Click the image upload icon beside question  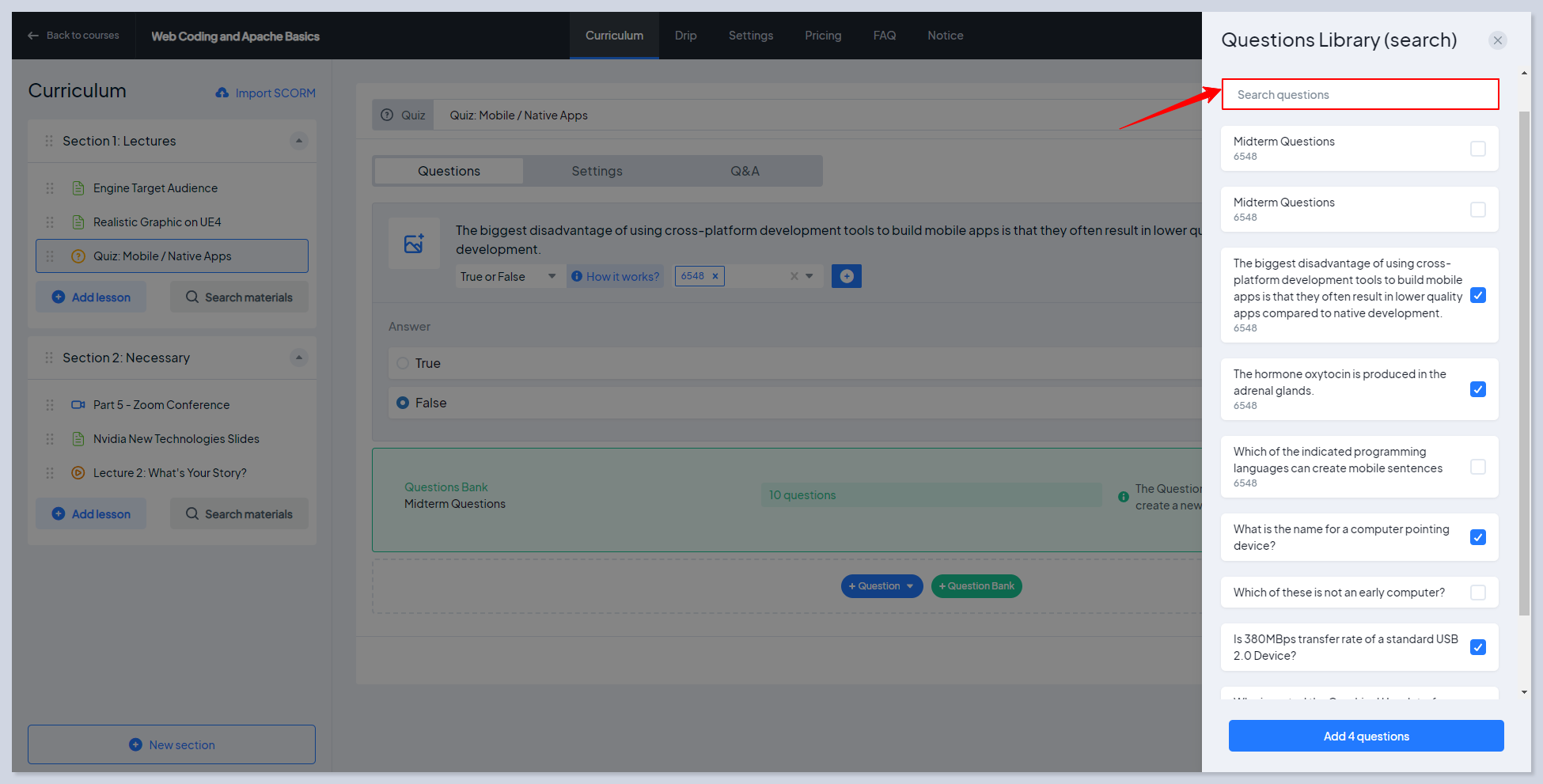[414, 244]
